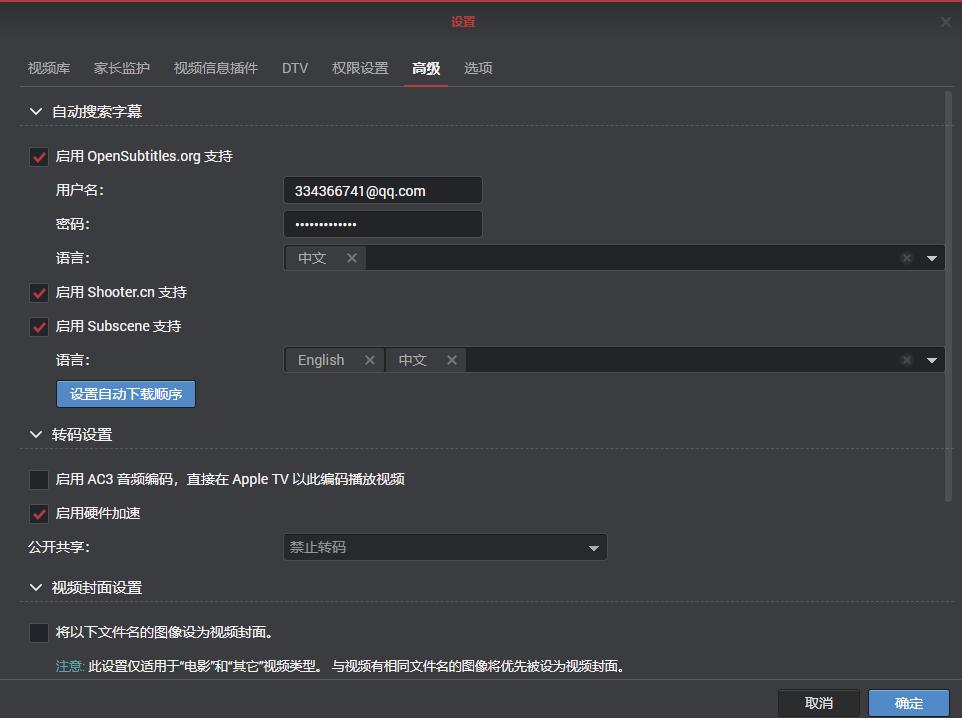Collapse the 视频封面设置 section
Image resolution: width=962 pixels, height=718 pixels.
pyautogui.click(x=36, y=587)
